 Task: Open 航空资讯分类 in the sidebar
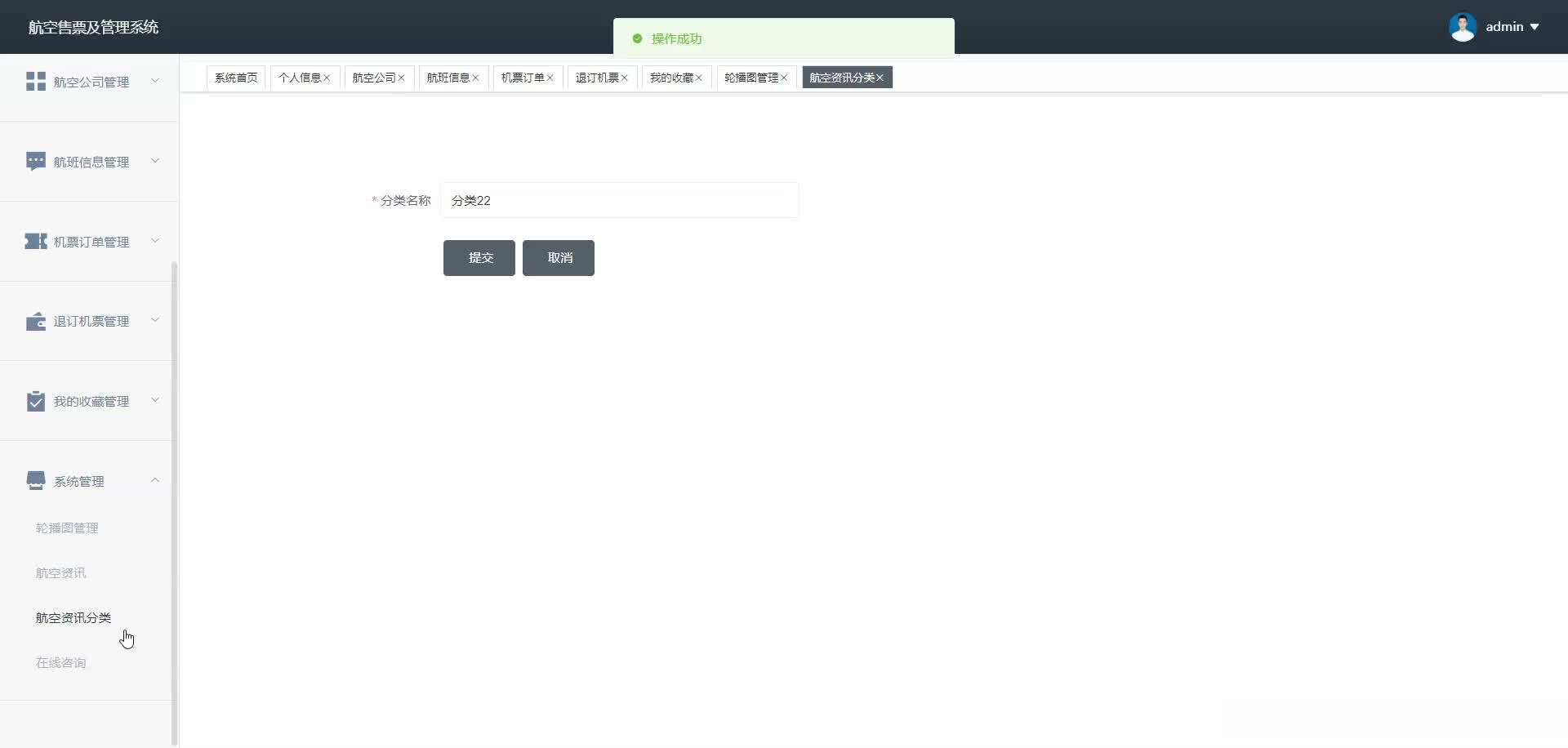(73, 618)
